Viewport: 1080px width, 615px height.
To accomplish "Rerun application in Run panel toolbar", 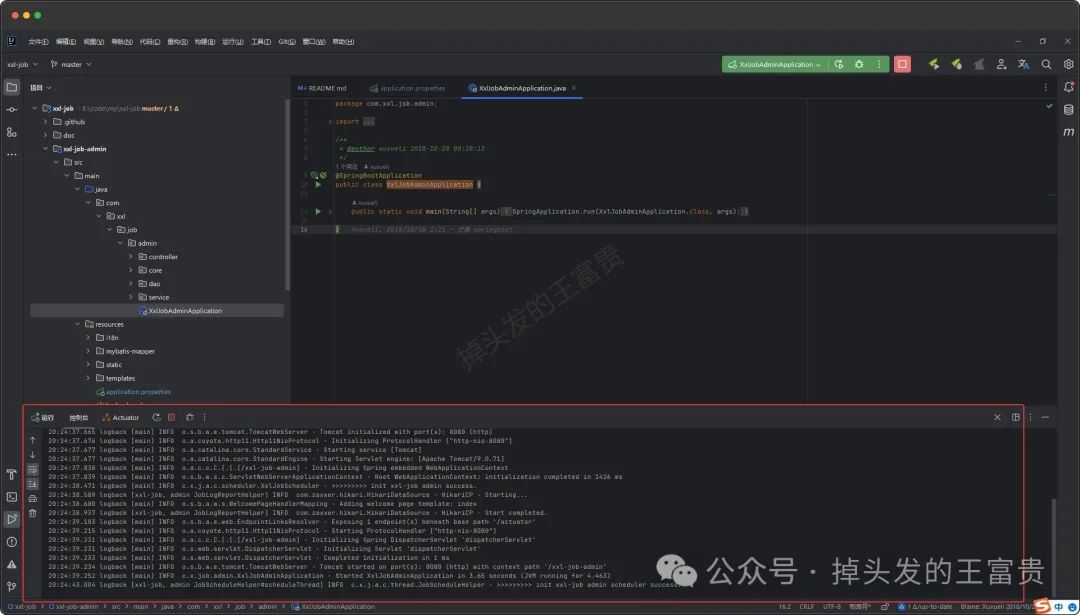I will point(156,417).
